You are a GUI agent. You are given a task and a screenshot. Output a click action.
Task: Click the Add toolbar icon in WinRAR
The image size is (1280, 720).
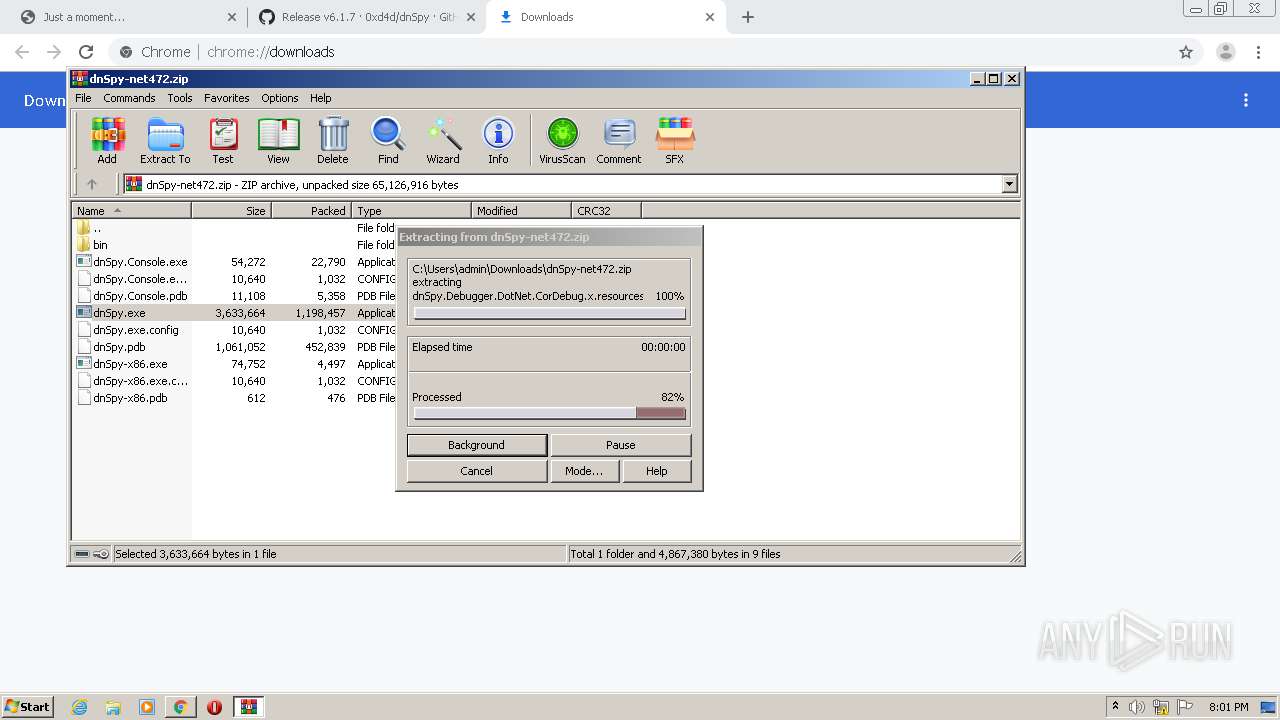[107, 140]
